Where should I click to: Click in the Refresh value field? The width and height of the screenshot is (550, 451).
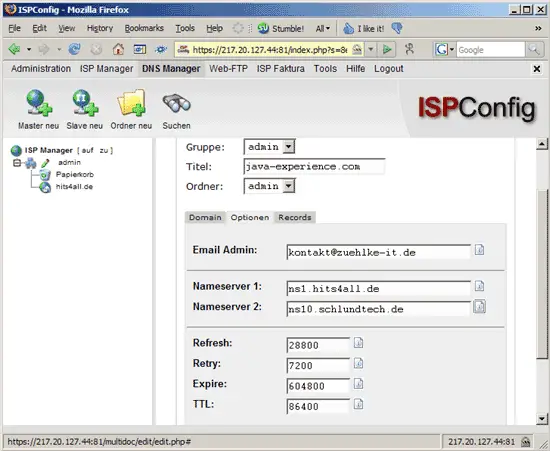tap(318, 345)
